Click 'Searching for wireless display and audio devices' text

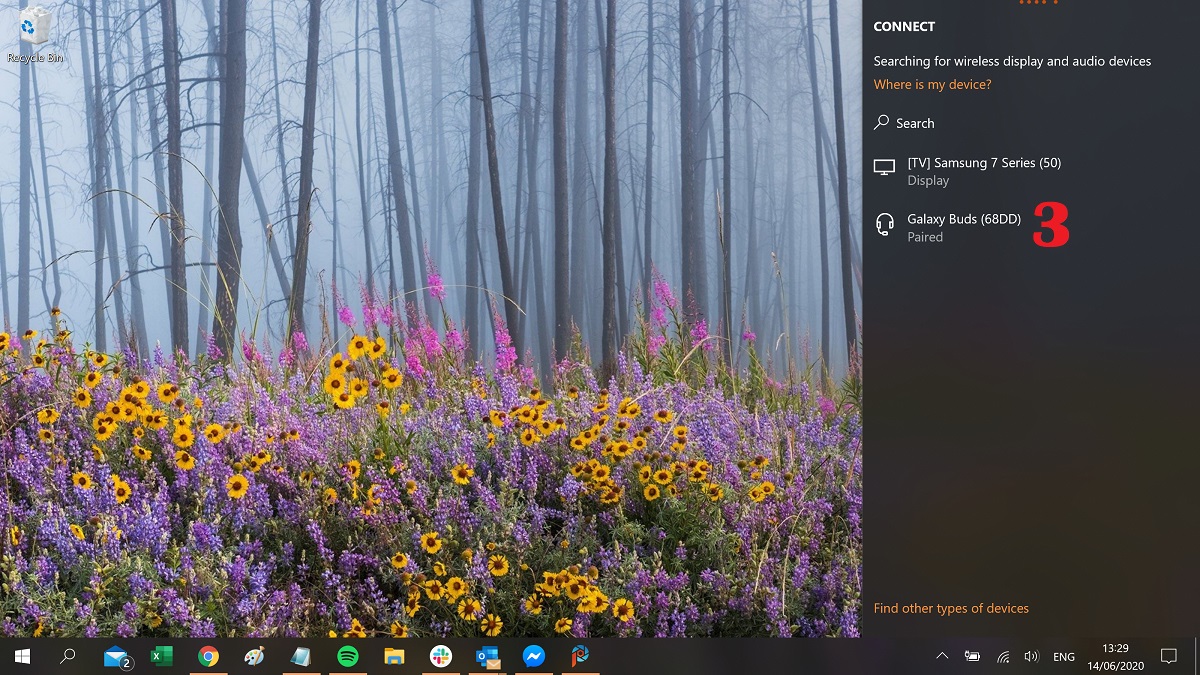click(1012, 61)
